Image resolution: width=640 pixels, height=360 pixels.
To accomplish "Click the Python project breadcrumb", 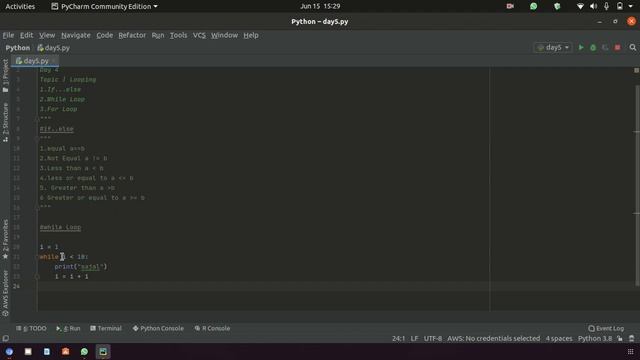I will tap(18, 48).
